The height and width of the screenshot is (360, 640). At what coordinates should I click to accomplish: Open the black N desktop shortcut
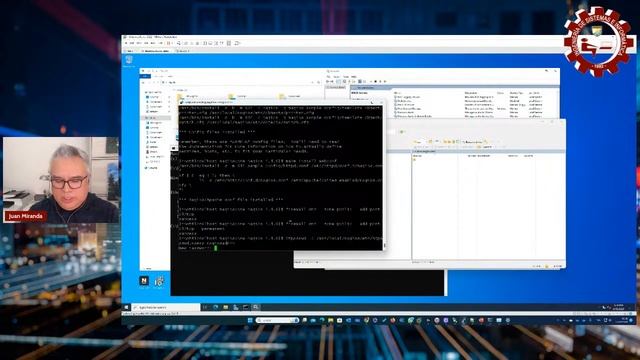coord(144,282)
